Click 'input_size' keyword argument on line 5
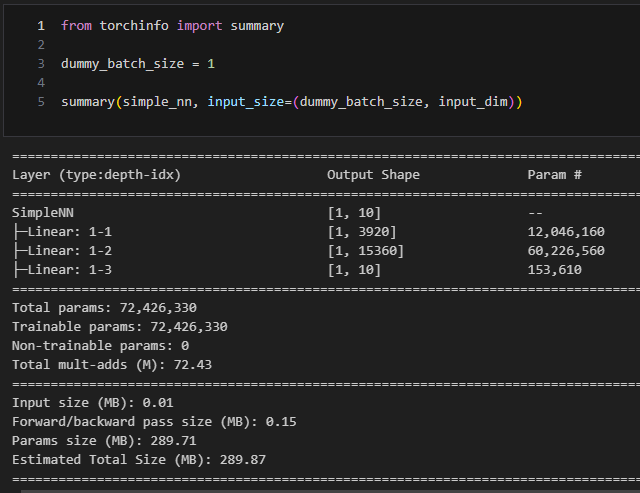Viewport: 640px width, 493px height. (x=246, y=102)
